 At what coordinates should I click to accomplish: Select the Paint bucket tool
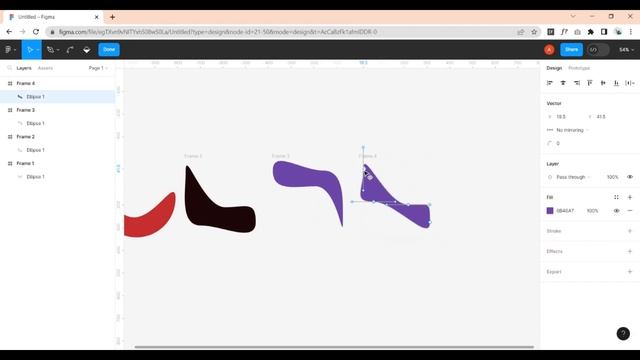[87, 50]
